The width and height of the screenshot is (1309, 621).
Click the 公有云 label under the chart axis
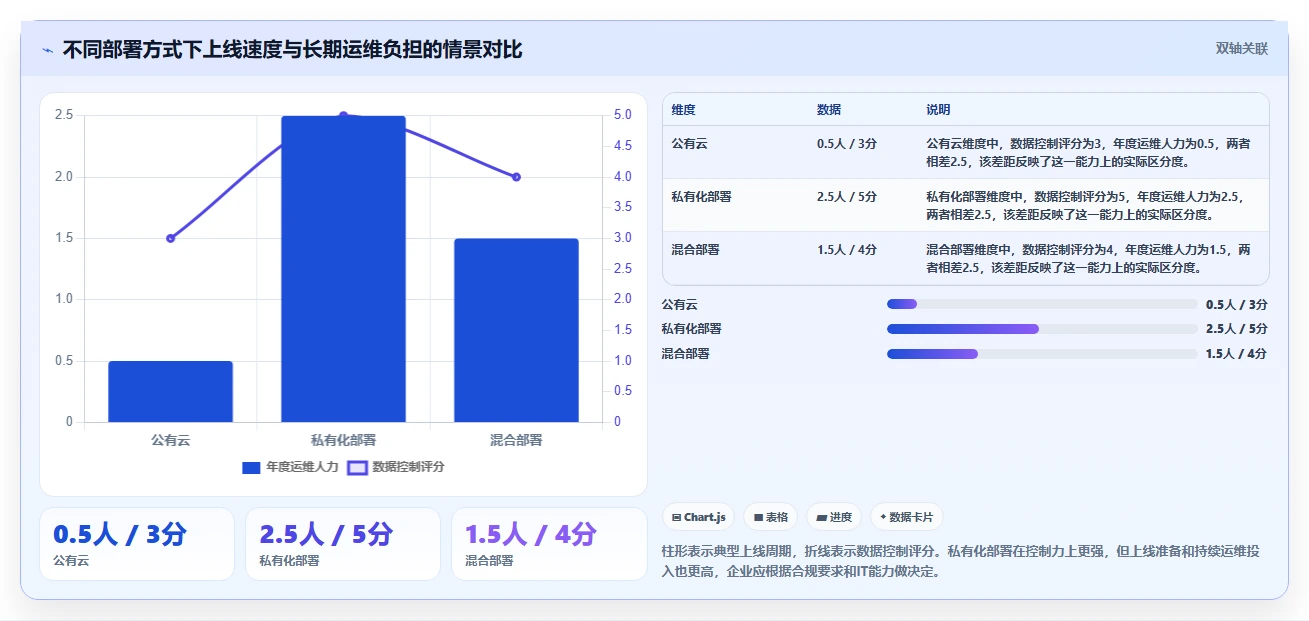[170, 440]
